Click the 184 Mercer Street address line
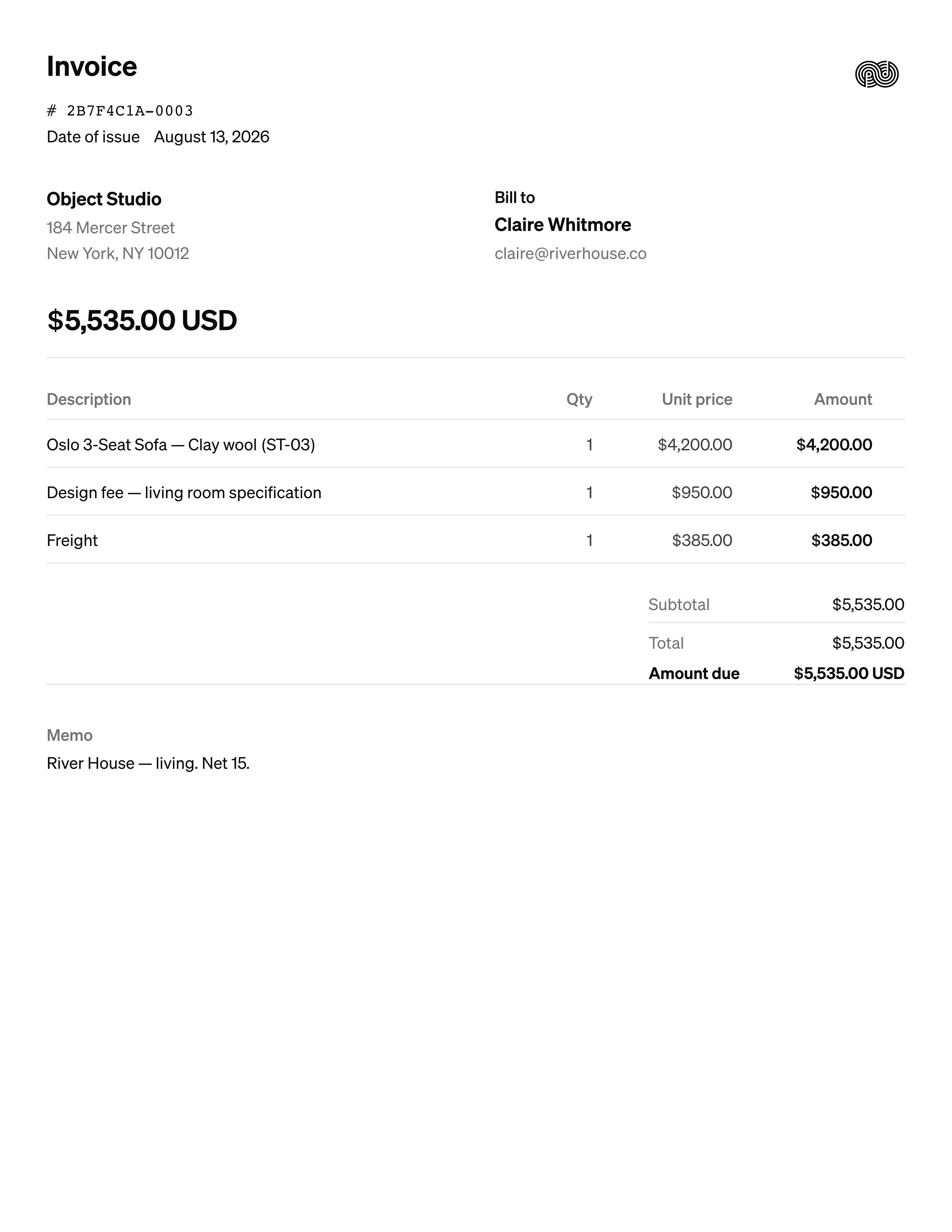The image size is (952, 1232). [x=111, y=228]
